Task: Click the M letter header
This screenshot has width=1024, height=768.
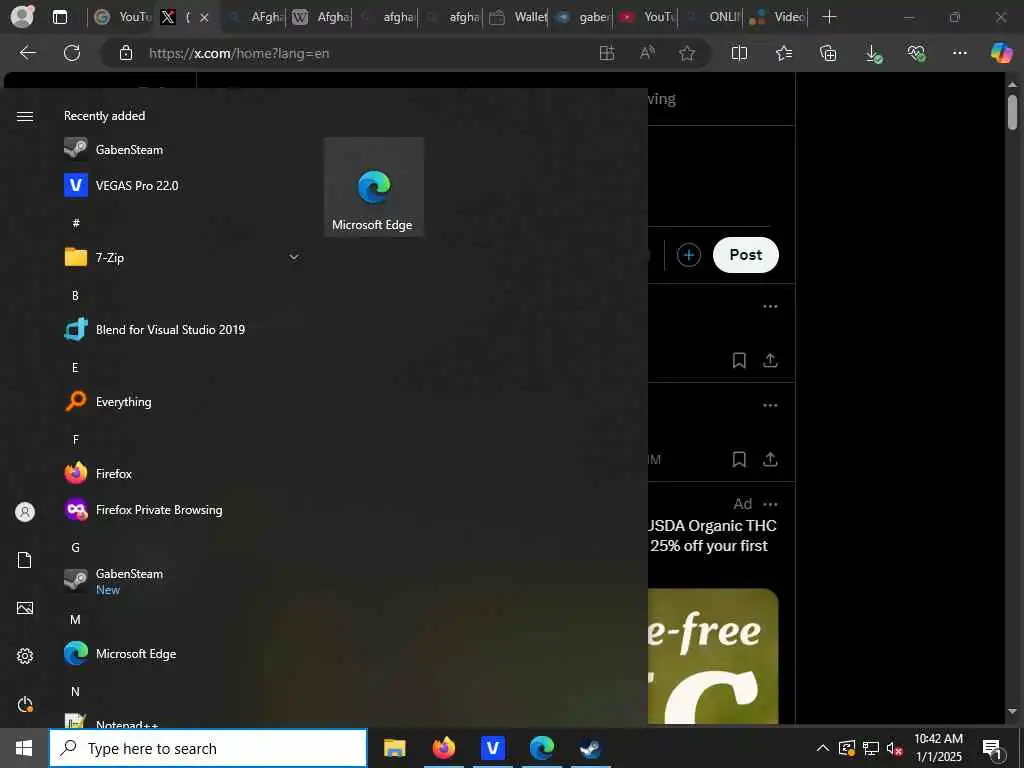Action: coord(75,619)
